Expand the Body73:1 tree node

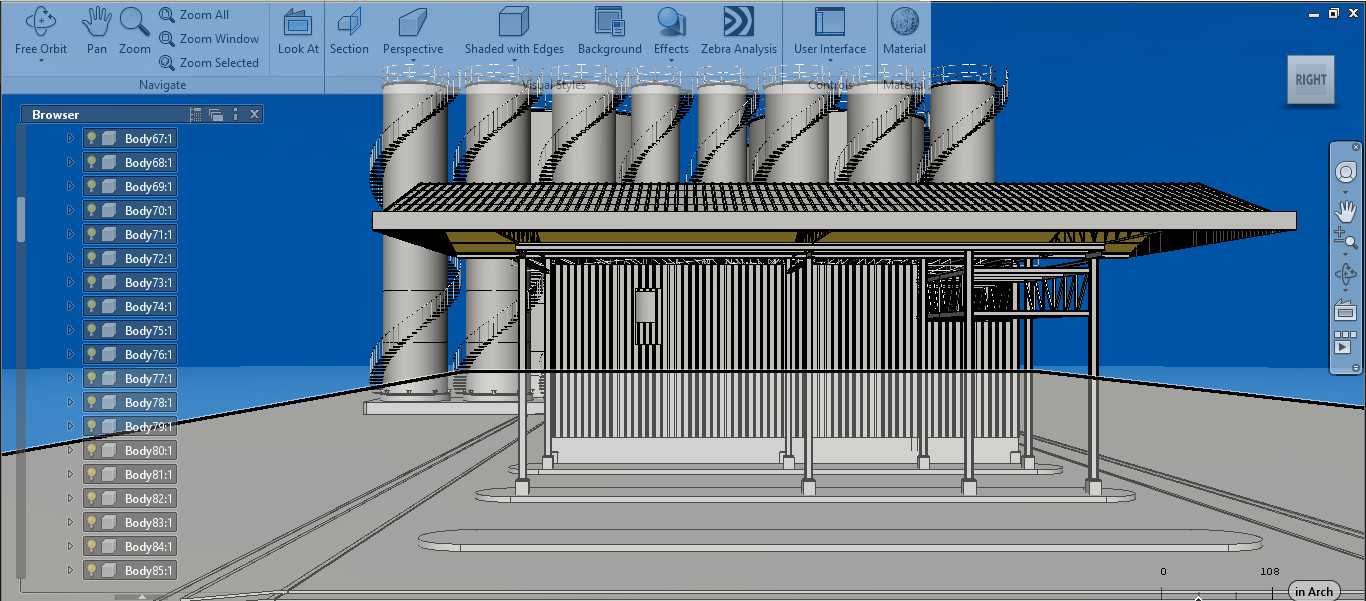tap(70, 282)
